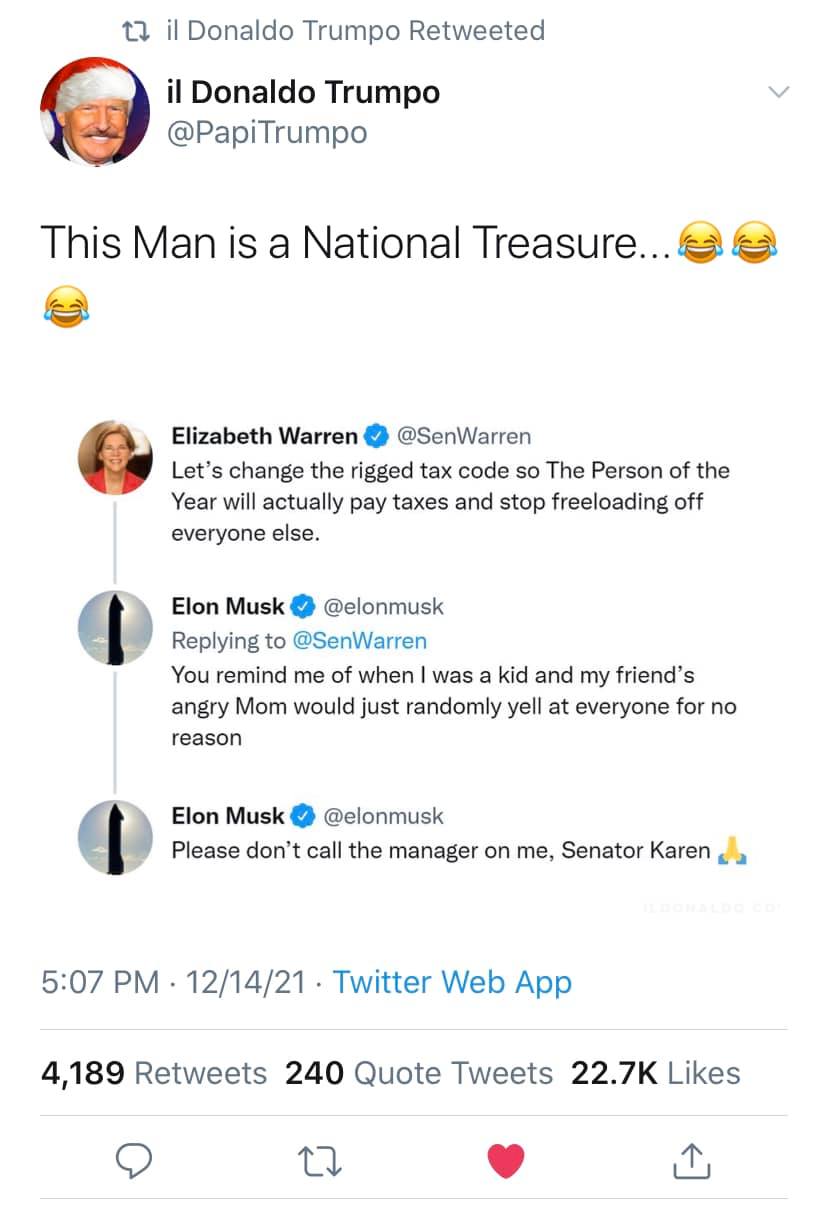The image size is (828, 1210).
Task: Click the Twitter Web App link
Action: pyautogui.click(x=451, y=981)
